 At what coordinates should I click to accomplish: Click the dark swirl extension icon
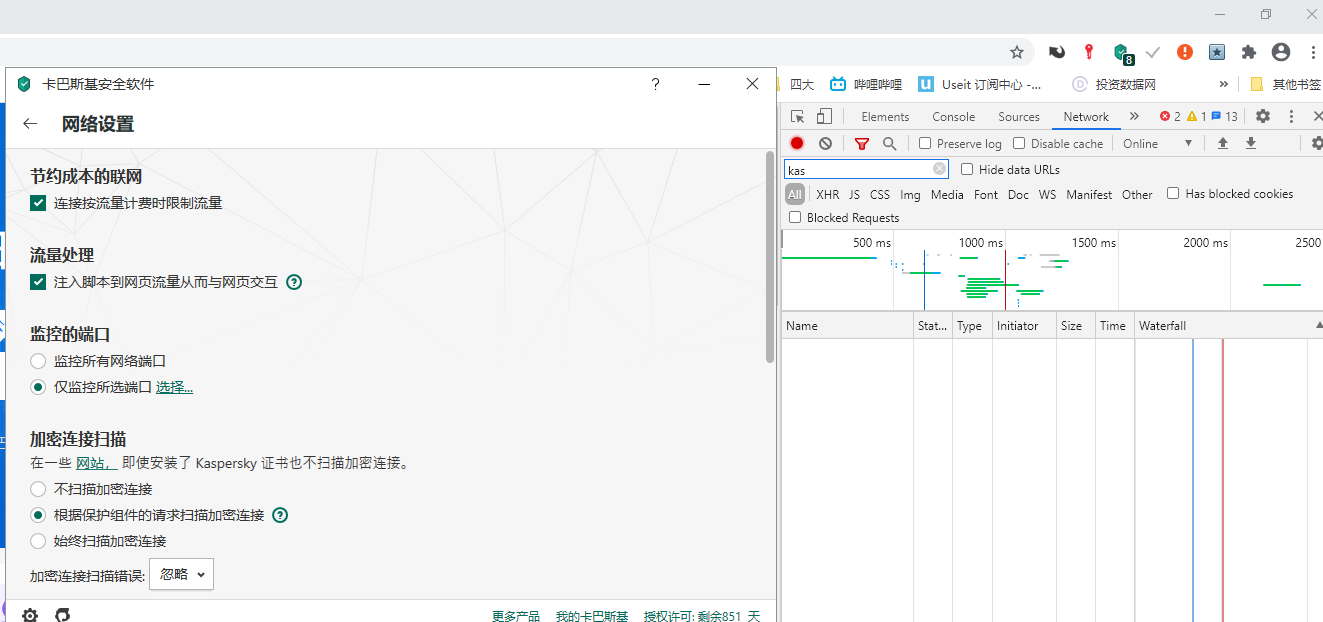[1057, 52]
